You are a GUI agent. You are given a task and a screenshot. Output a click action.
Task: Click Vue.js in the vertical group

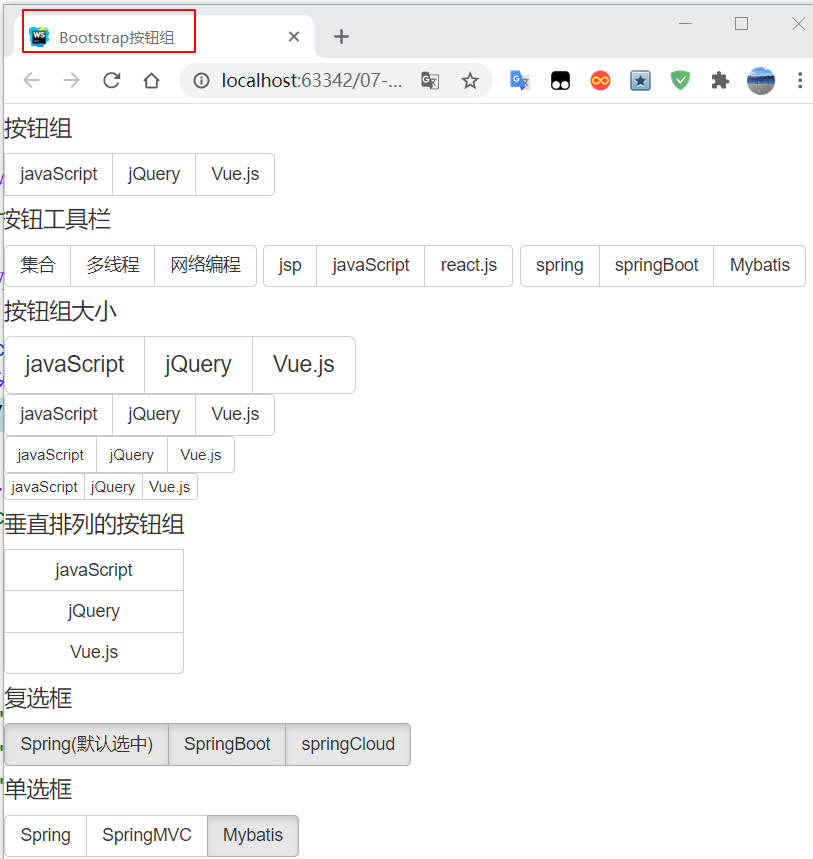coord(94,652)
